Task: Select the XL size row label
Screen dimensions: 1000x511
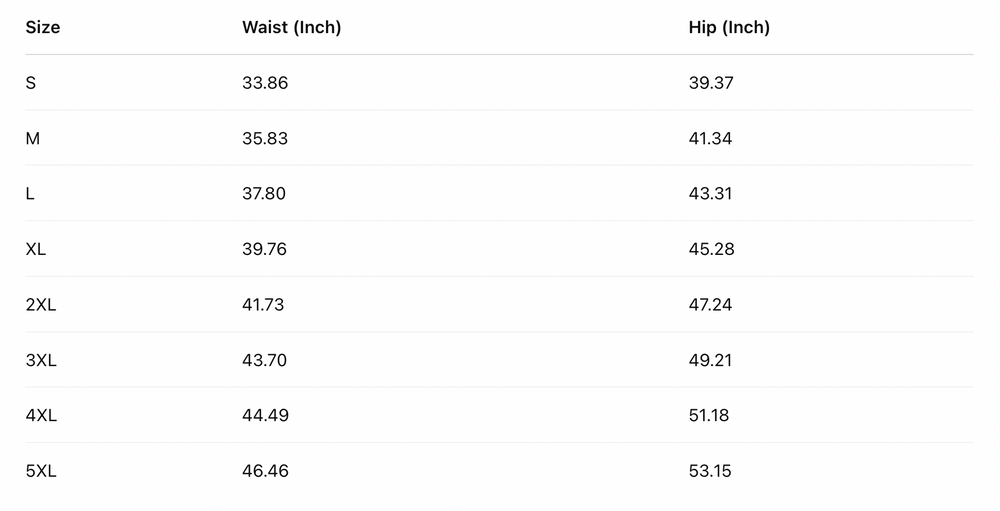Action: coord(36,249)
